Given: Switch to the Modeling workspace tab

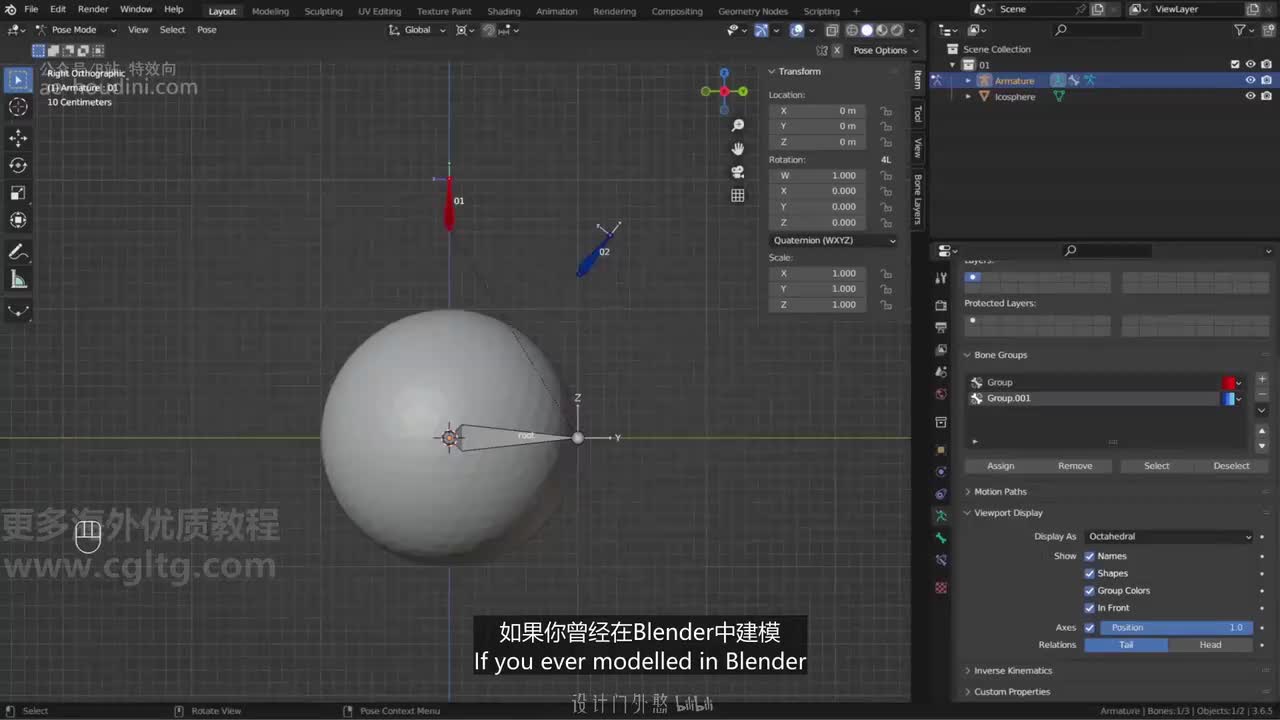Looking at the screenshot, I should pos(270,11).
